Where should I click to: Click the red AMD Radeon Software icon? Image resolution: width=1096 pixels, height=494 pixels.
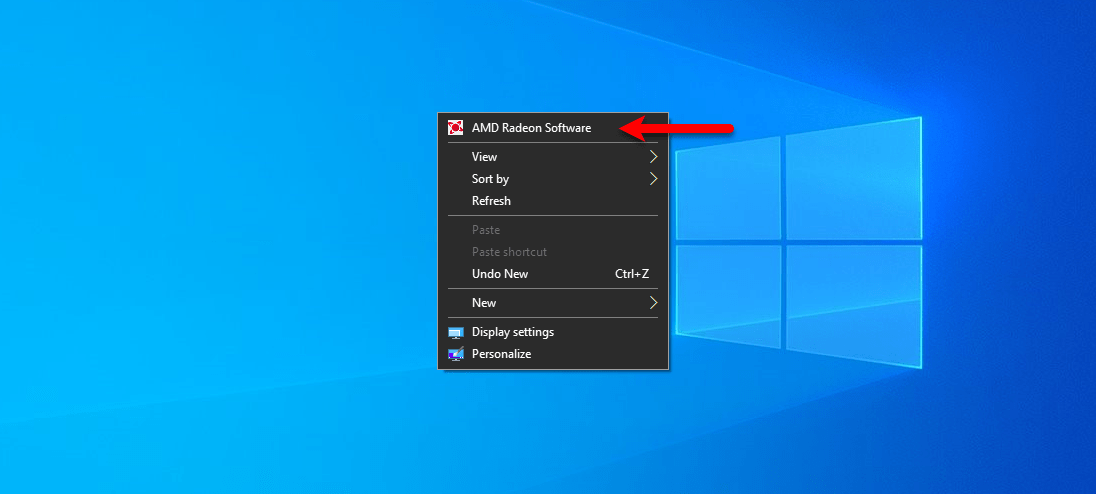coord(456,128)
